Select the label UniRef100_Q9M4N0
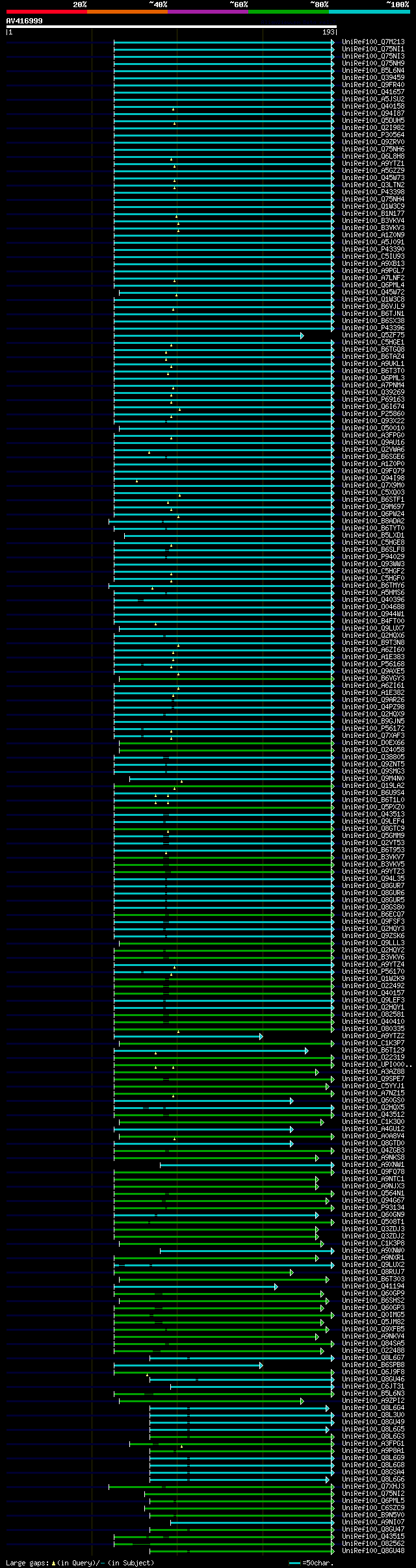This screenshot has width=416, height=1568. coord(373,779)
